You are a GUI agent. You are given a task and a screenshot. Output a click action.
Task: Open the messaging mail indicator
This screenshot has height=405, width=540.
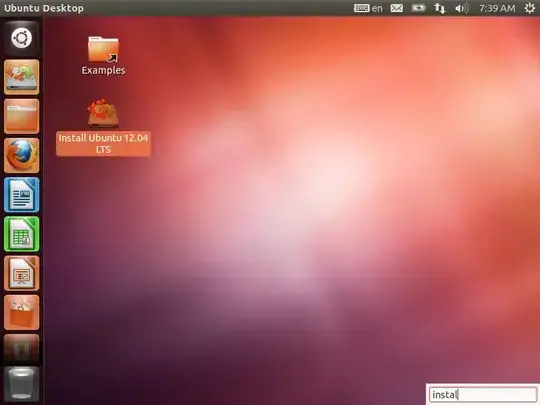[396, 8]
